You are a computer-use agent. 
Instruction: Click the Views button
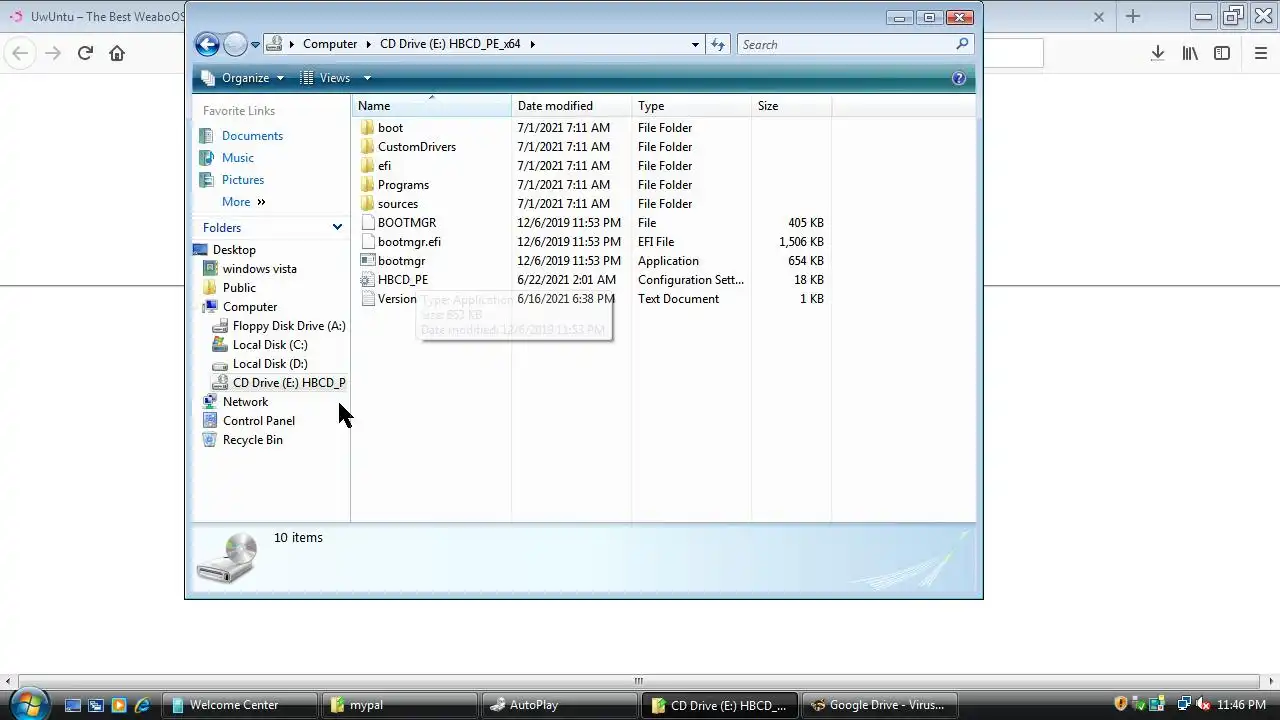click(x=326, y=78)
